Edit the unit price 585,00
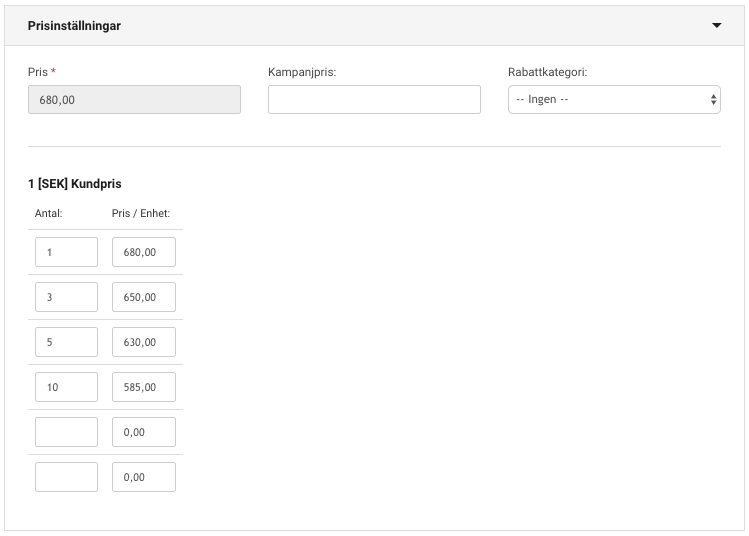This screenshot has height=536, width=749. [144, 386]
